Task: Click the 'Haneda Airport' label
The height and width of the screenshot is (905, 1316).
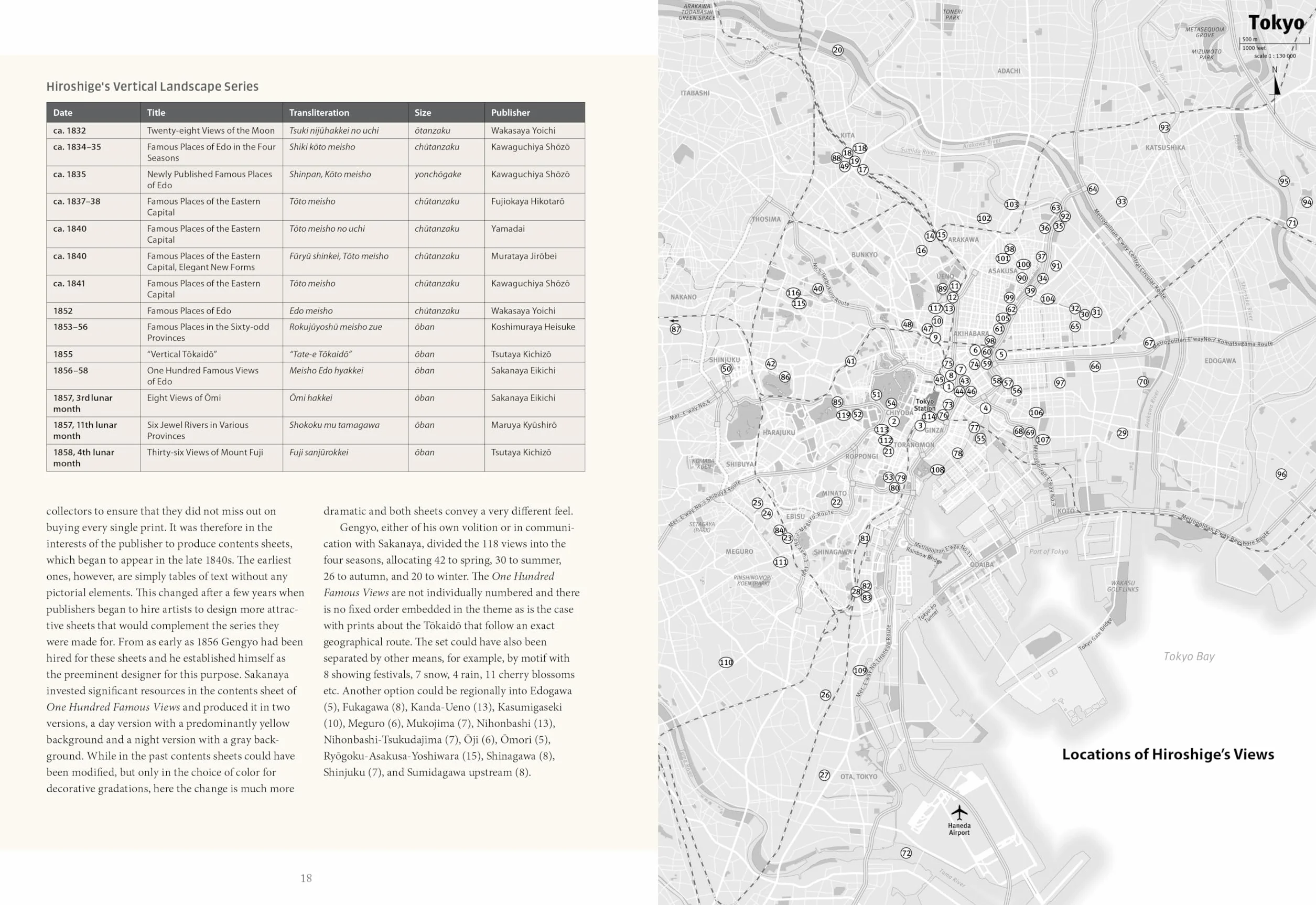Action: tap(959, 829)
